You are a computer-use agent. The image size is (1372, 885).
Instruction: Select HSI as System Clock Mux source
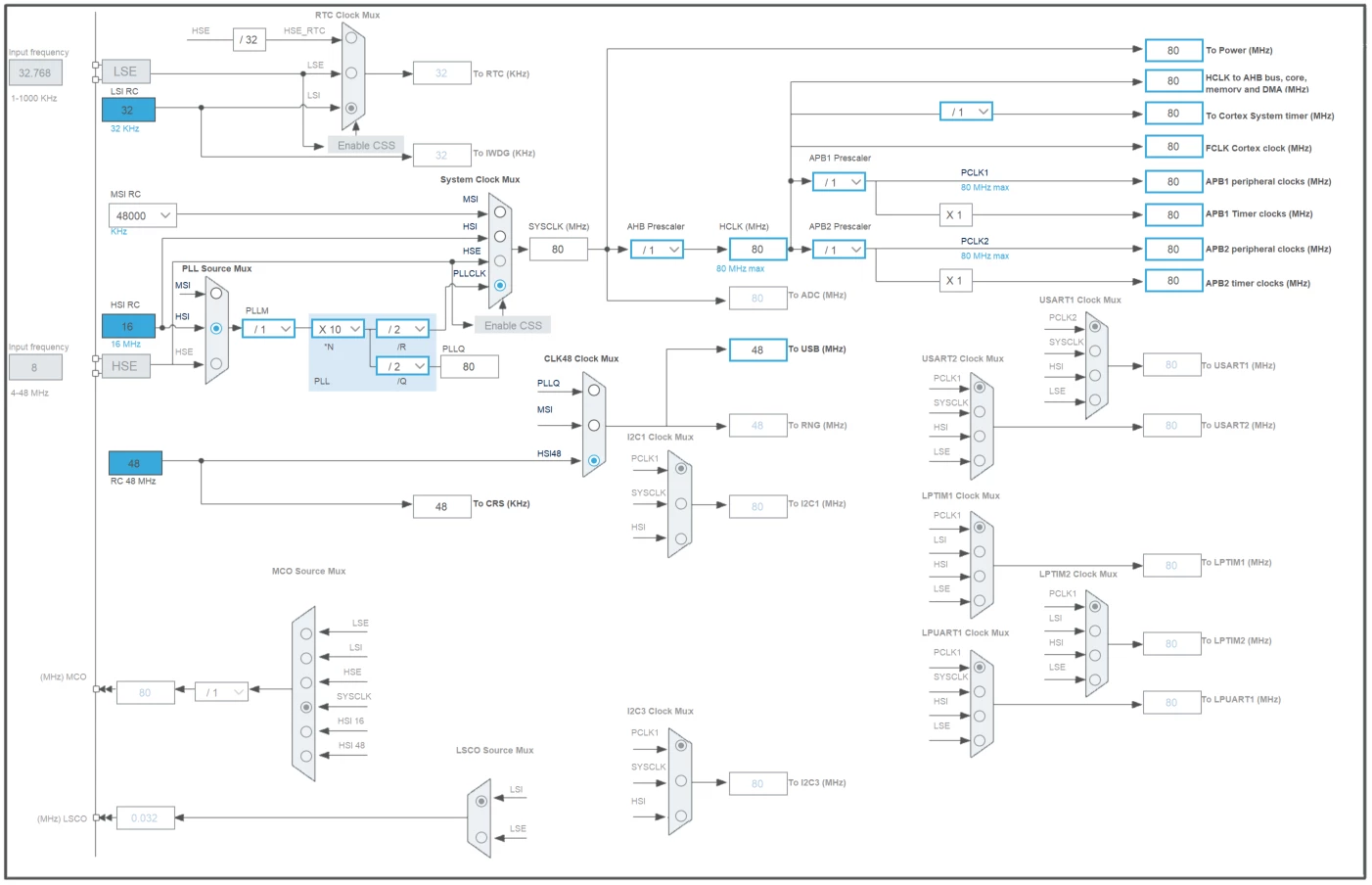click(500, 236)
